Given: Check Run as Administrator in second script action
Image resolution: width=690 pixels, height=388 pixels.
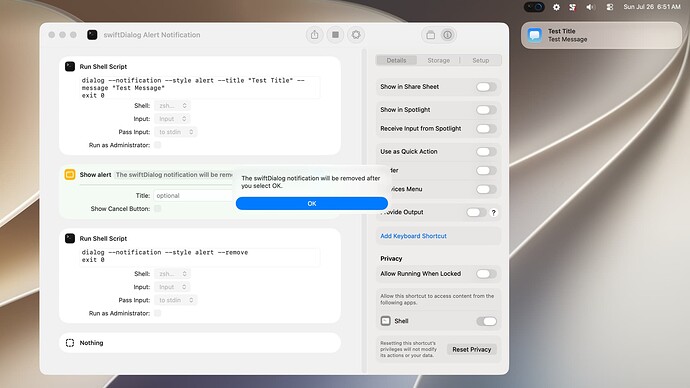Looking at the screenshot, I should point(158,313).
